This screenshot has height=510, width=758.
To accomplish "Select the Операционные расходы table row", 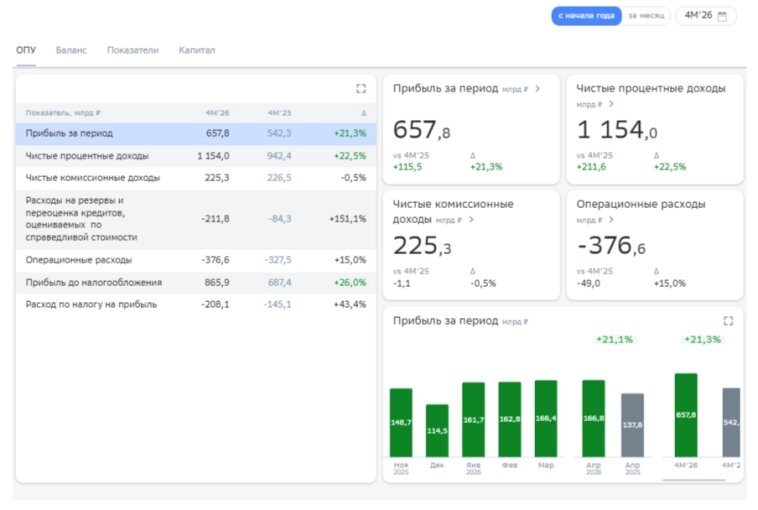I will click(196, 260).
